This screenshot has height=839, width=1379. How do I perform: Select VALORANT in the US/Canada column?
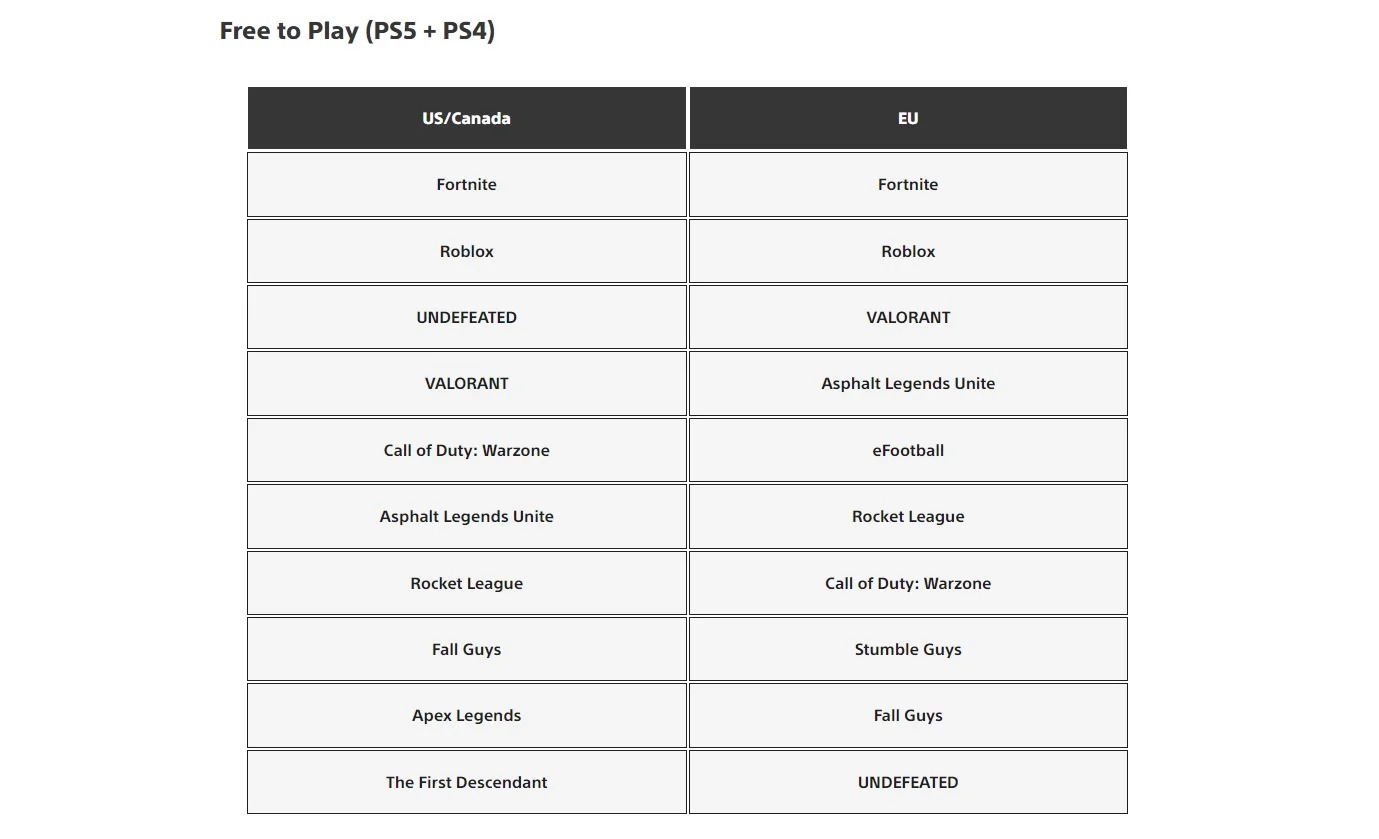pyautogui.click(x=466, y=383)
